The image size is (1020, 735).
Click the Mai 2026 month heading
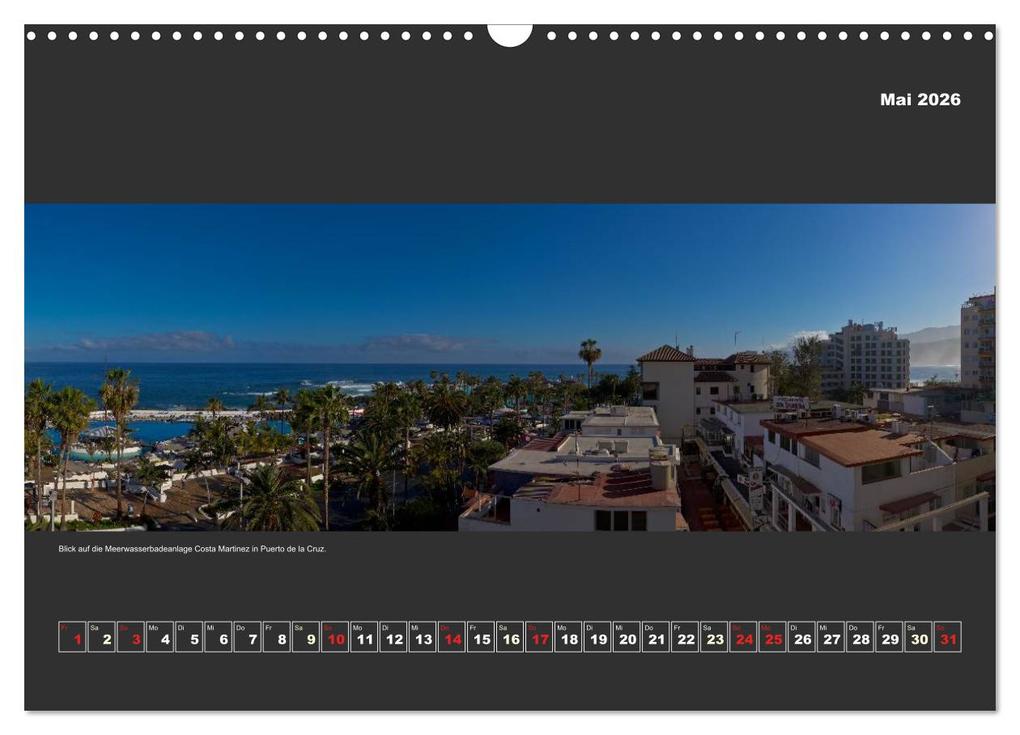point(918,99)
